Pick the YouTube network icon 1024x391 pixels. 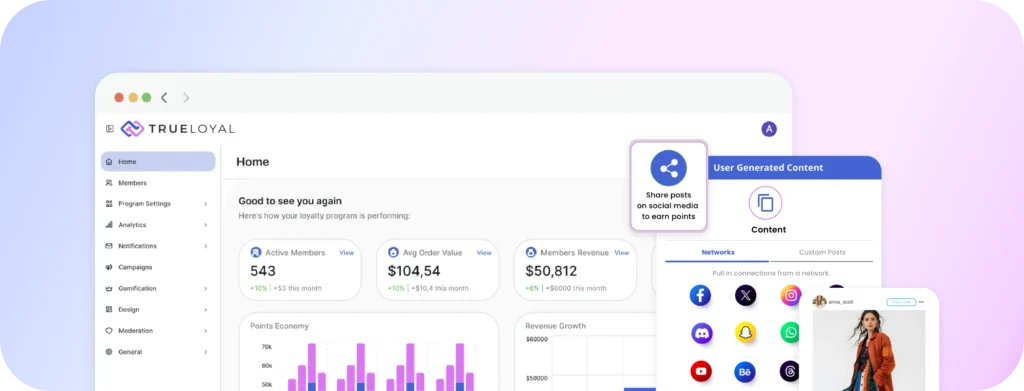pos(701,371)
